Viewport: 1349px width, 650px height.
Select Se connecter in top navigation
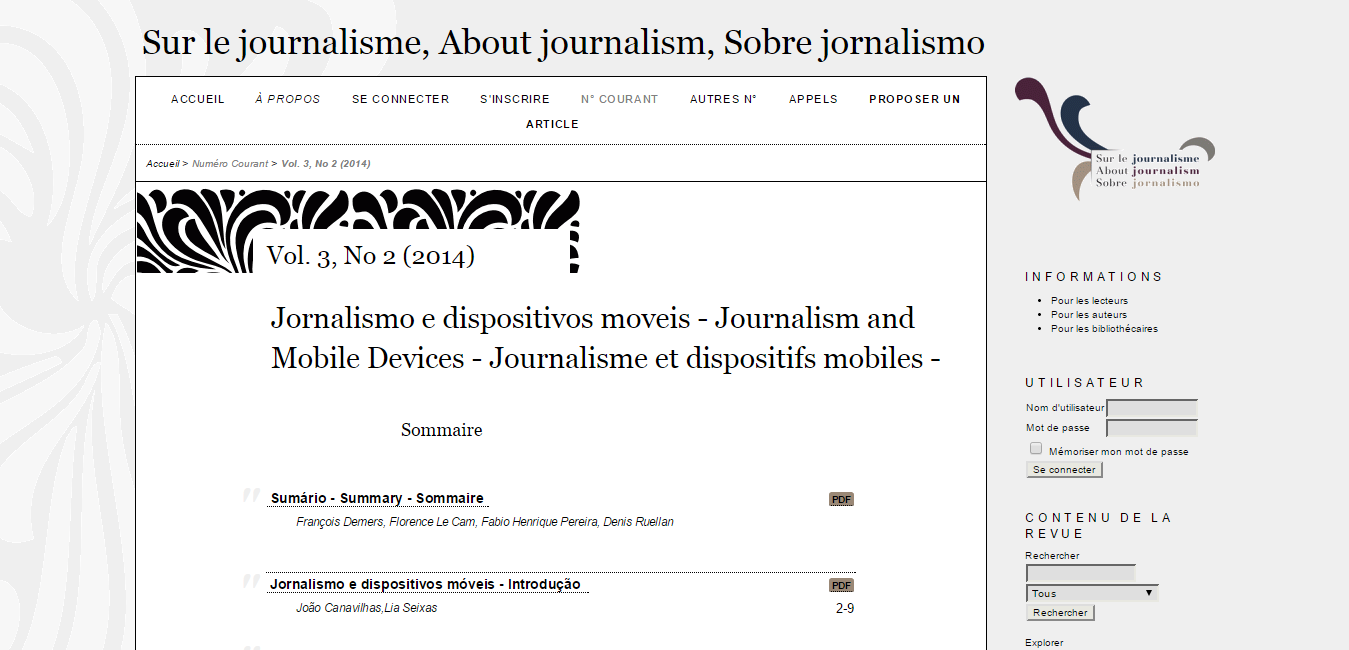pyautogui.click(x=400, y=99)
